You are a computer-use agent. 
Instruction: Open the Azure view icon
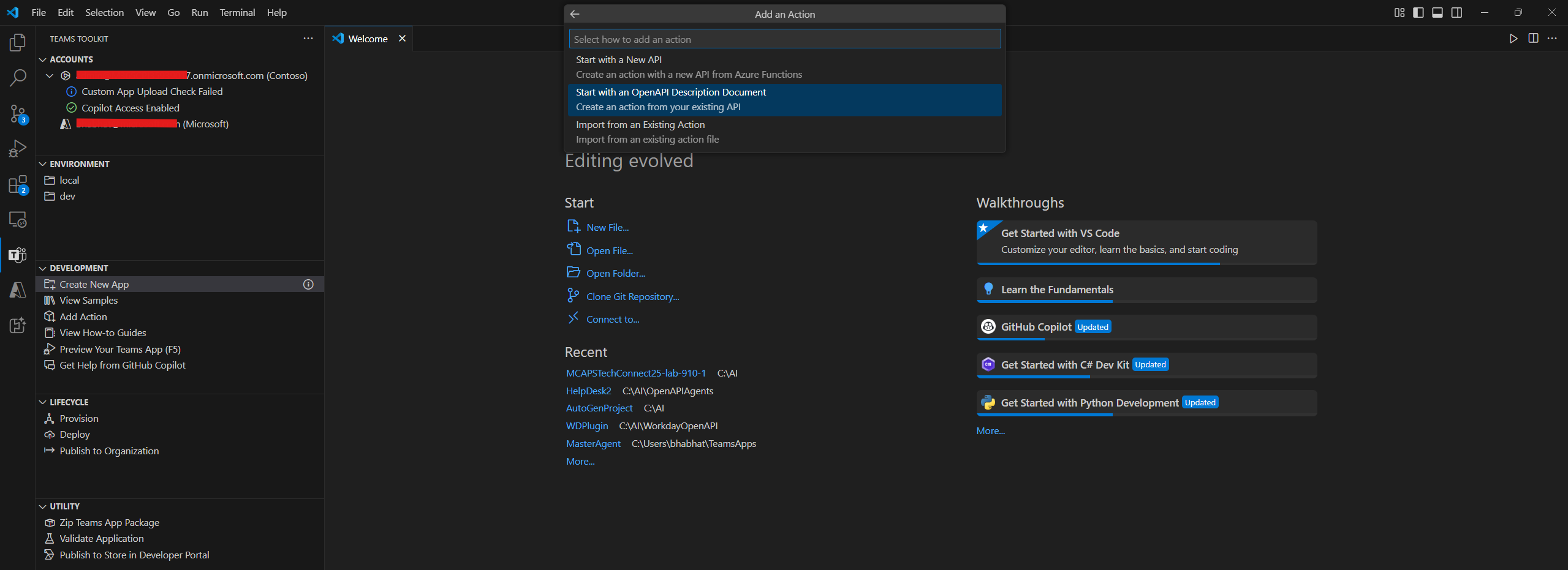pyautogui.click(x=18, y=290)
